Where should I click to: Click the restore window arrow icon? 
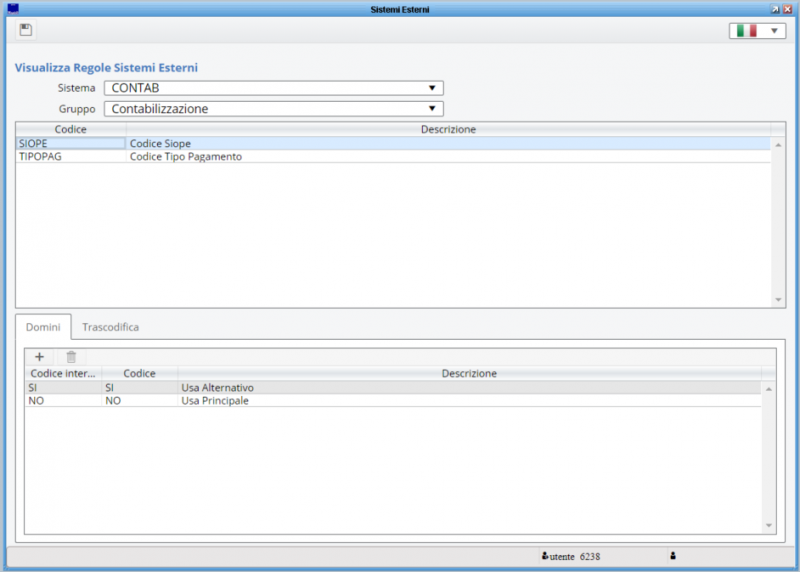click(775, 9)
